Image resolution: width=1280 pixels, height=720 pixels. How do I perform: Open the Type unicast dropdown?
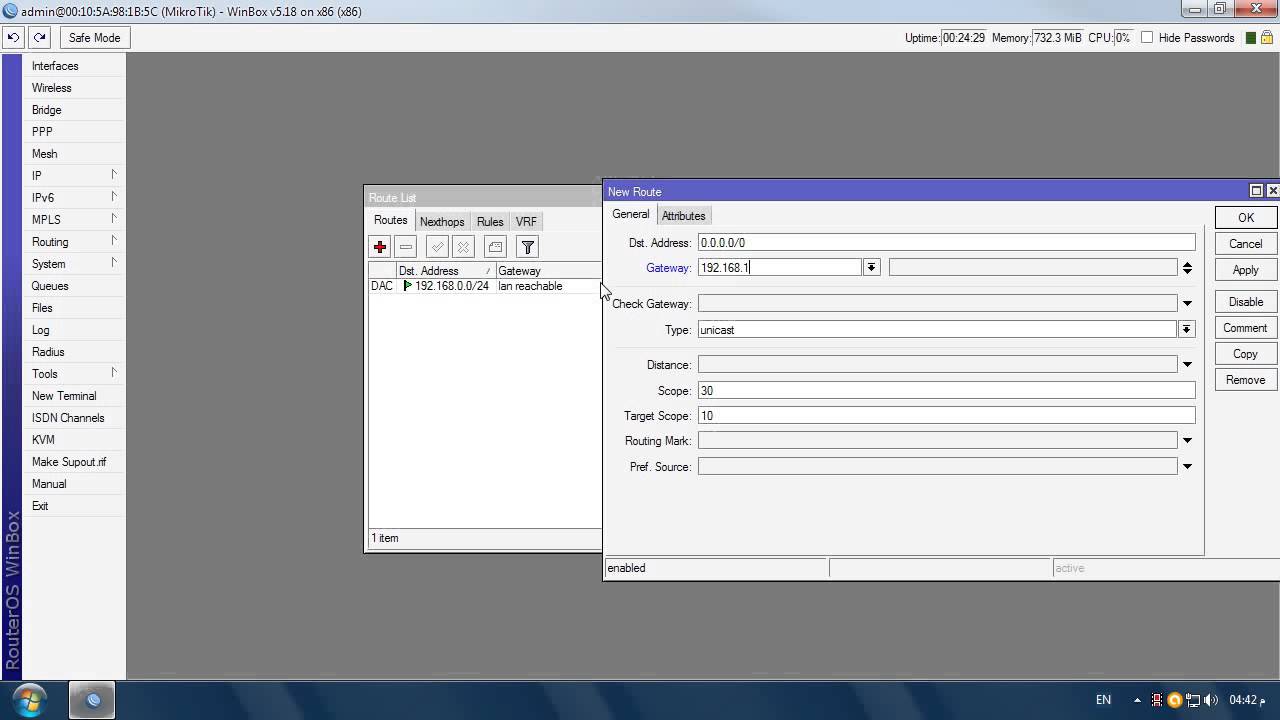pyautogui.click(x=1186, y=329)
